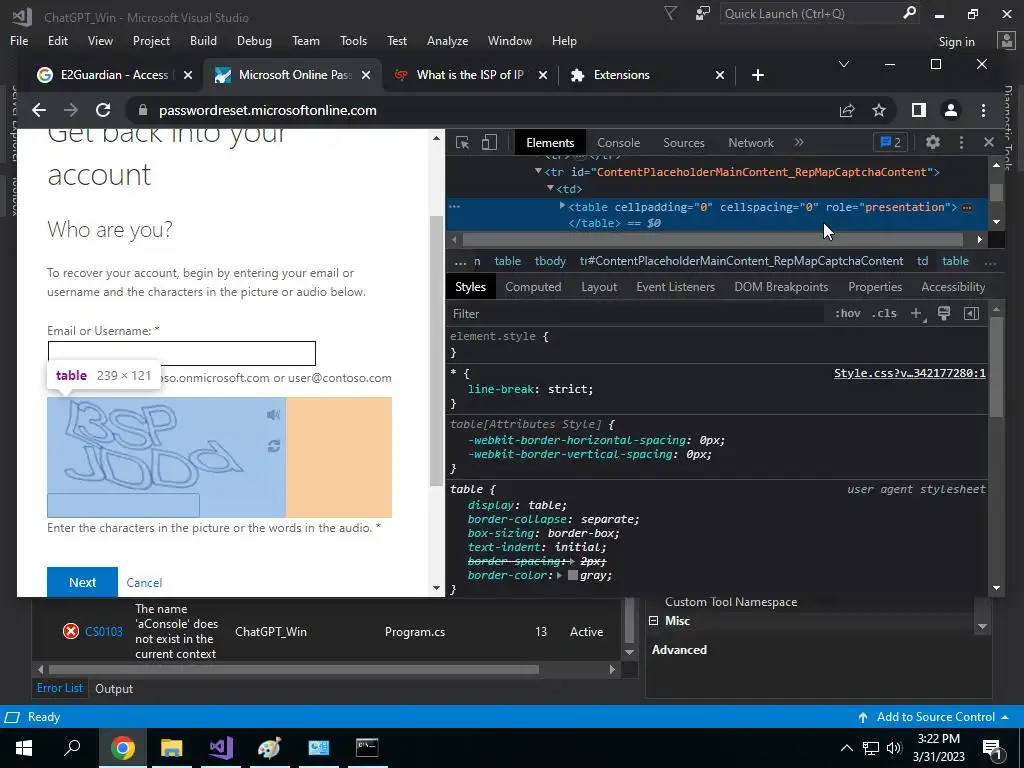Expand the border-spacing shorthand triangle
The image size is (1024, 768).
(x=573, y=562)
